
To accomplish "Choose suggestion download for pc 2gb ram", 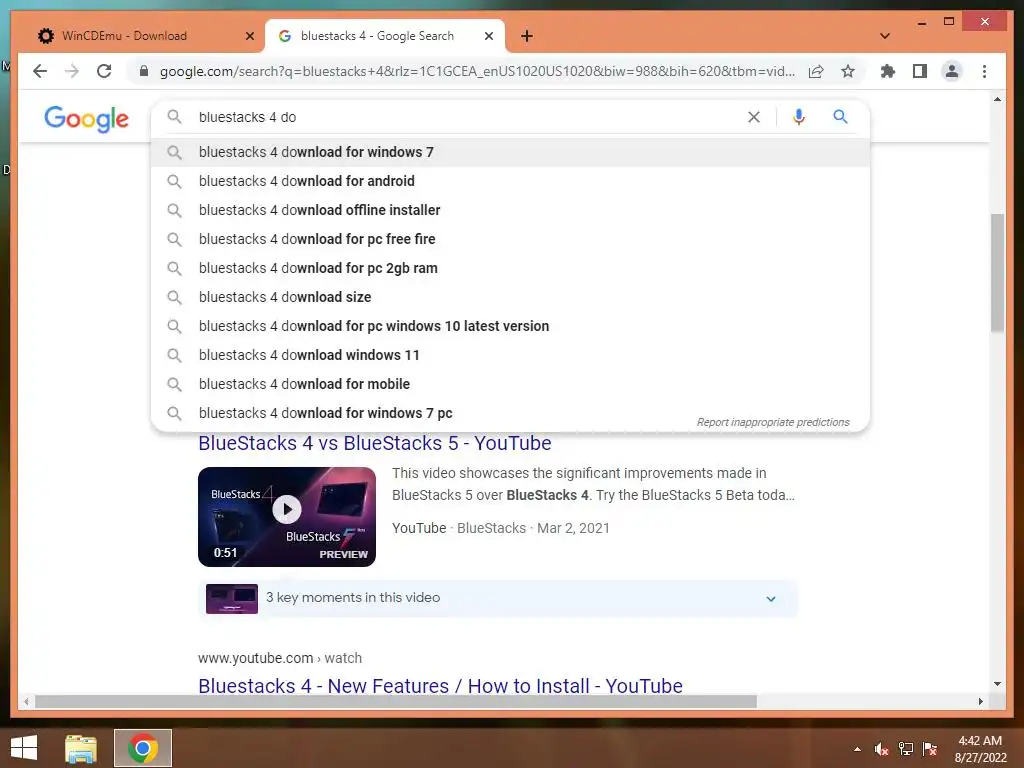I will (510, 268).
